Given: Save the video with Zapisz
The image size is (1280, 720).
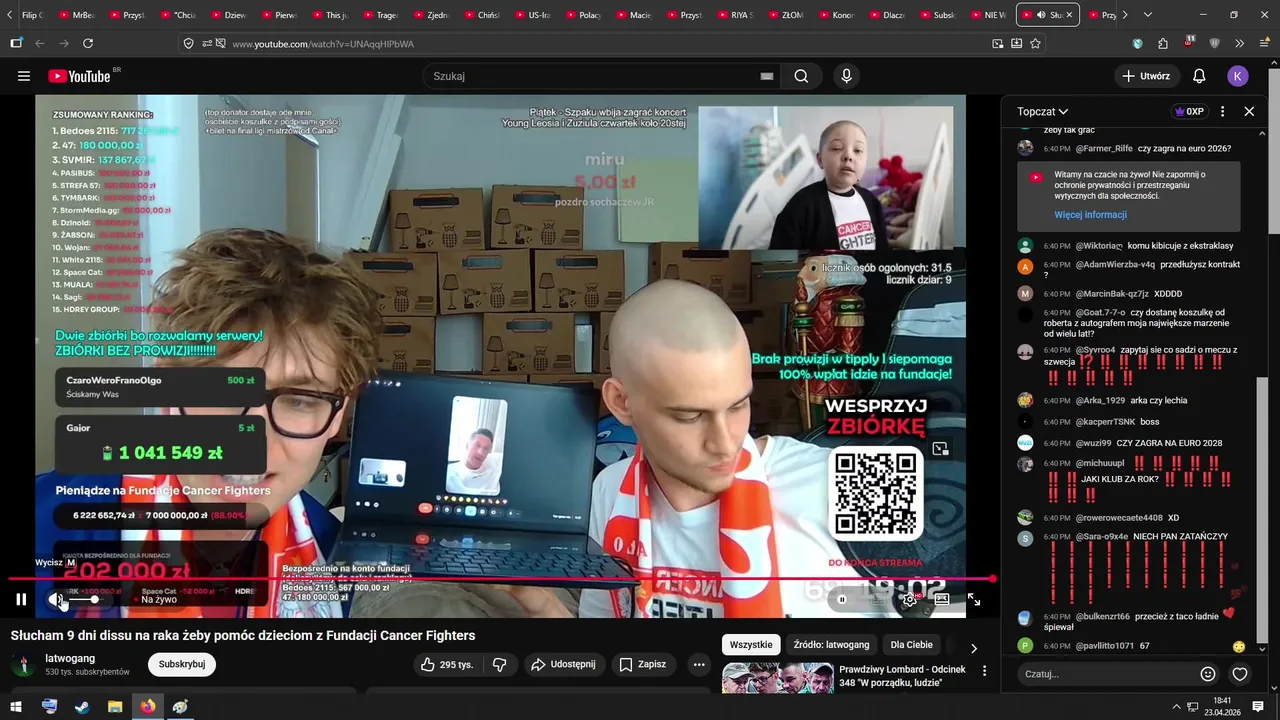Looking at the screenshot, I should tap(642, 664).
